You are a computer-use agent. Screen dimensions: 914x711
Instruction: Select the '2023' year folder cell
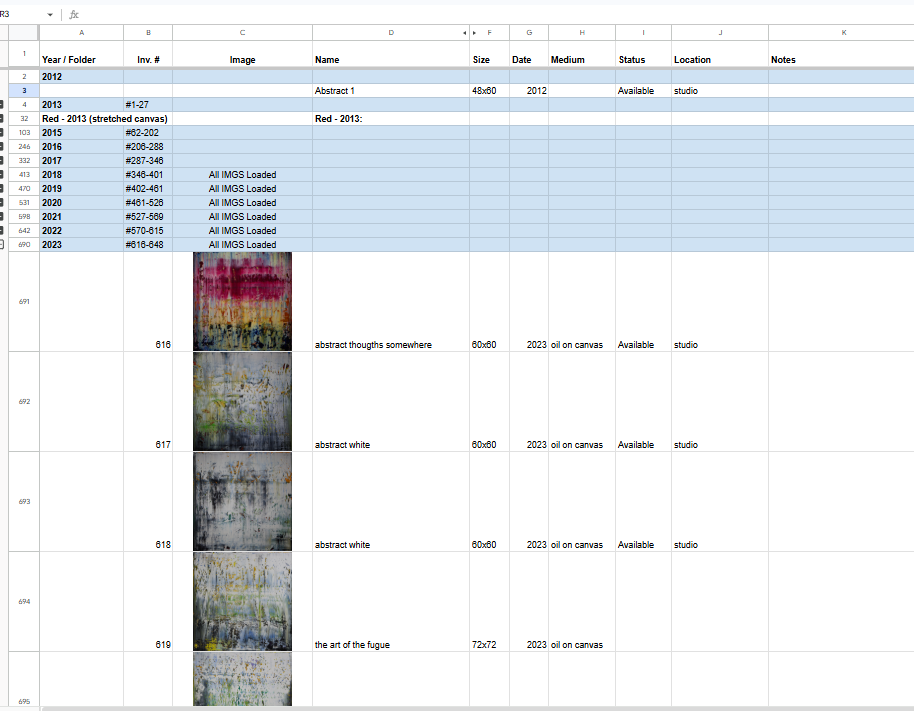point(82,244)
